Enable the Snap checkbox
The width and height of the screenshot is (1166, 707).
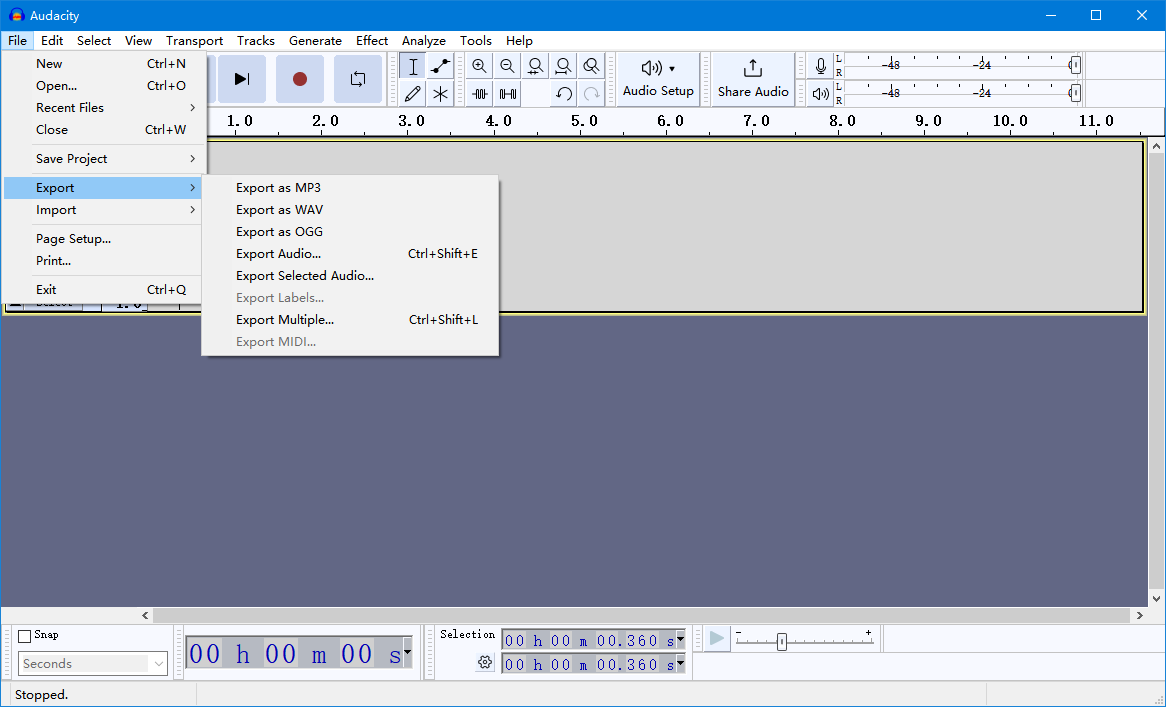[x=25, y=636]
